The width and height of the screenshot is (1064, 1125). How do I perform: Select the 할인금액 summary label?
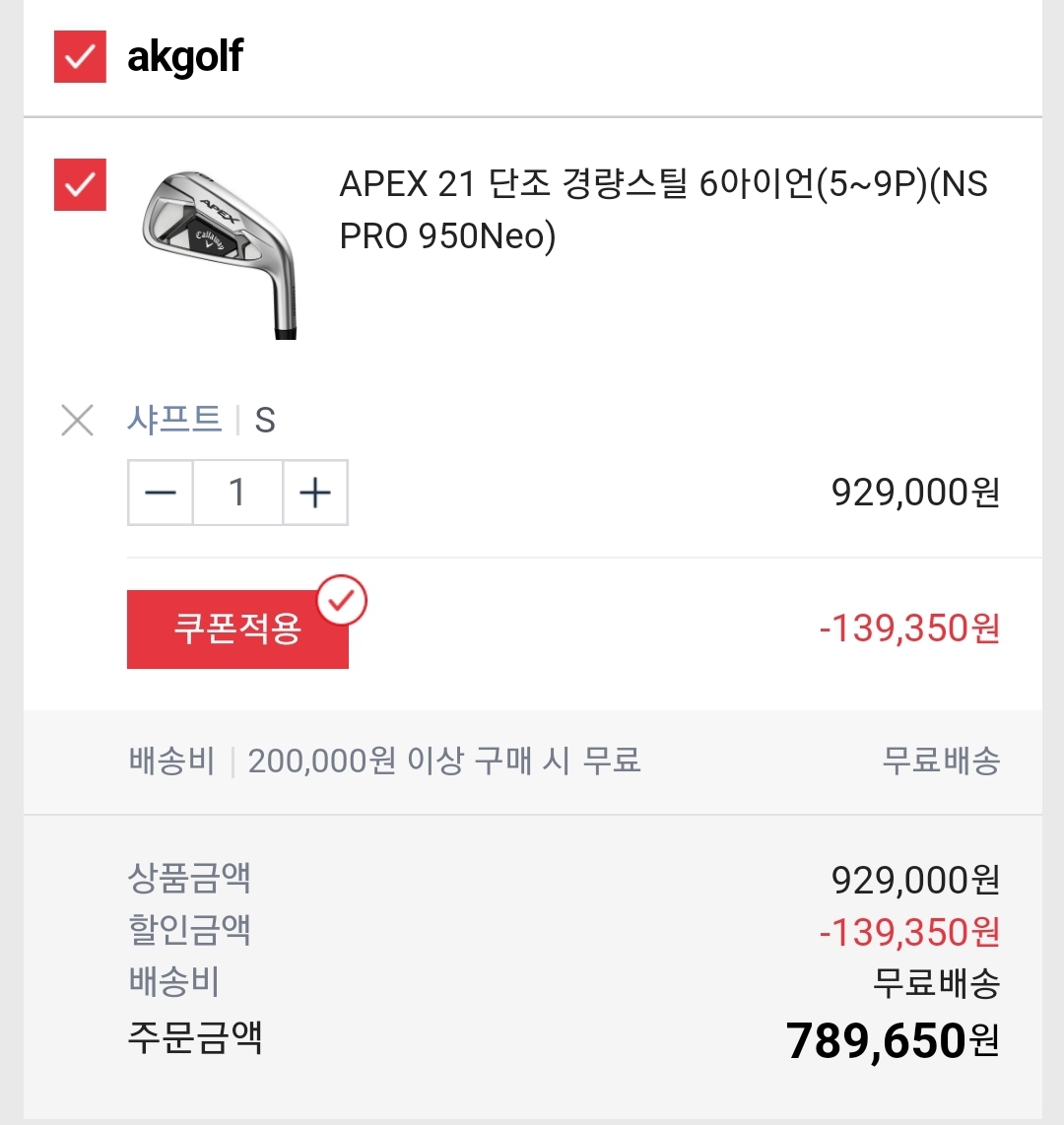click(189, 930)
